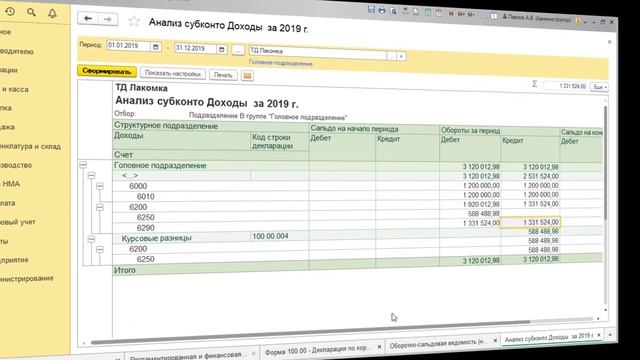Click the M memory button
This screenshot has height=360, width=640.
[451, 14]
